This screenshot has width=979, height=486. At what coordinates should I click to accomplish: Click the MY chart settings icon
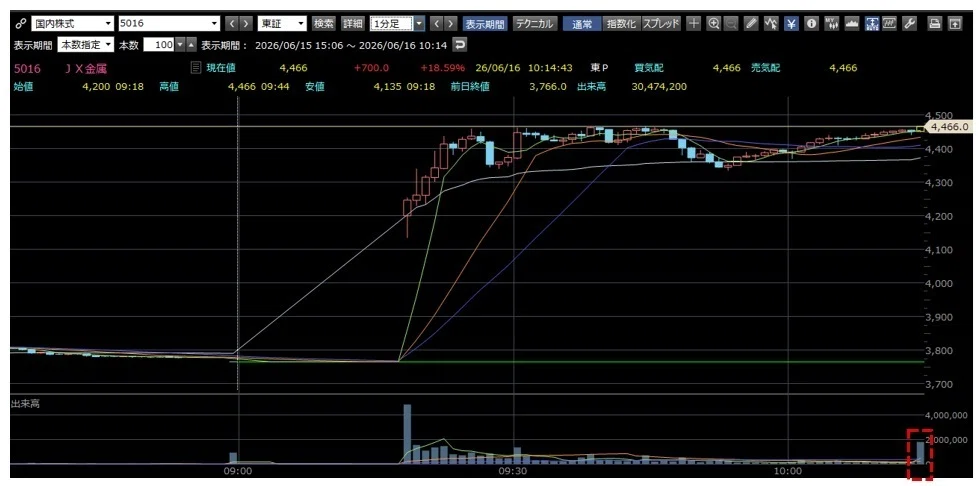click(x=831, y=24)
